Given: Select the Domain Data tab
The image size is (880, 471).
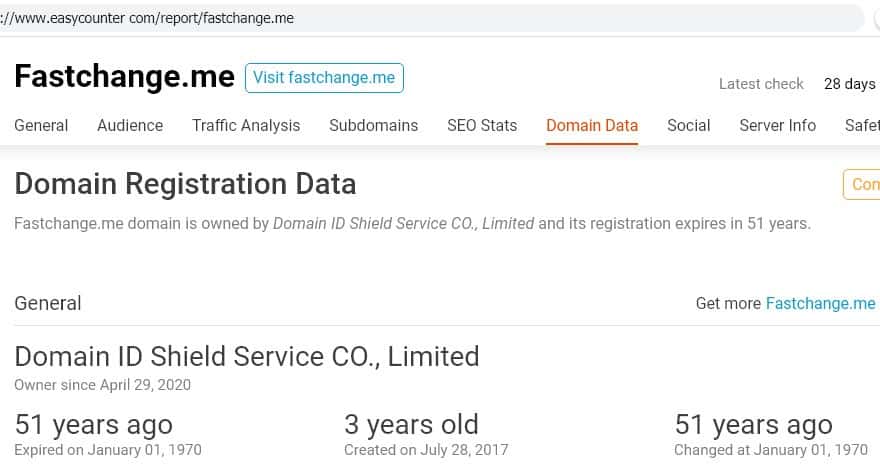Looking at the screenshot, I should coord(592,125).
